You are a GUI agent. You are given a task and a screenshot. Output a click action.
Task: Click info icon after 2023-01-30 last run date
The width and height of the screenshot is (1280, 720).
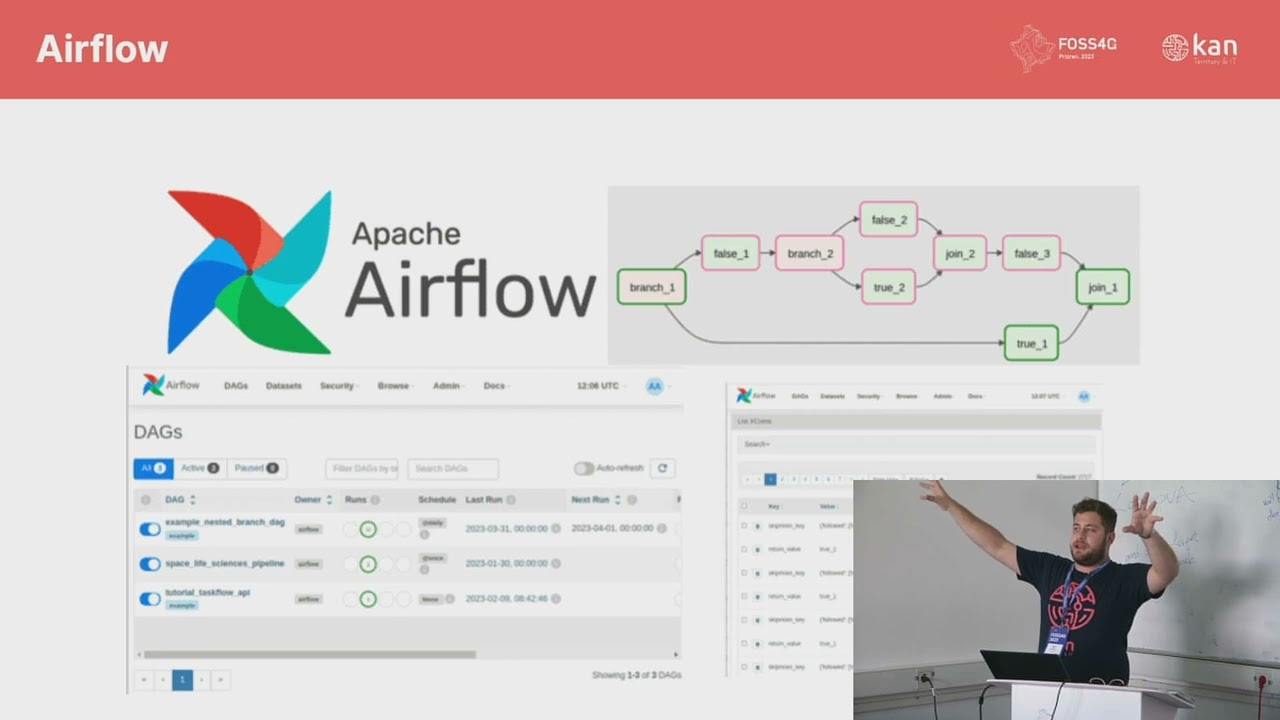[556, 564]
